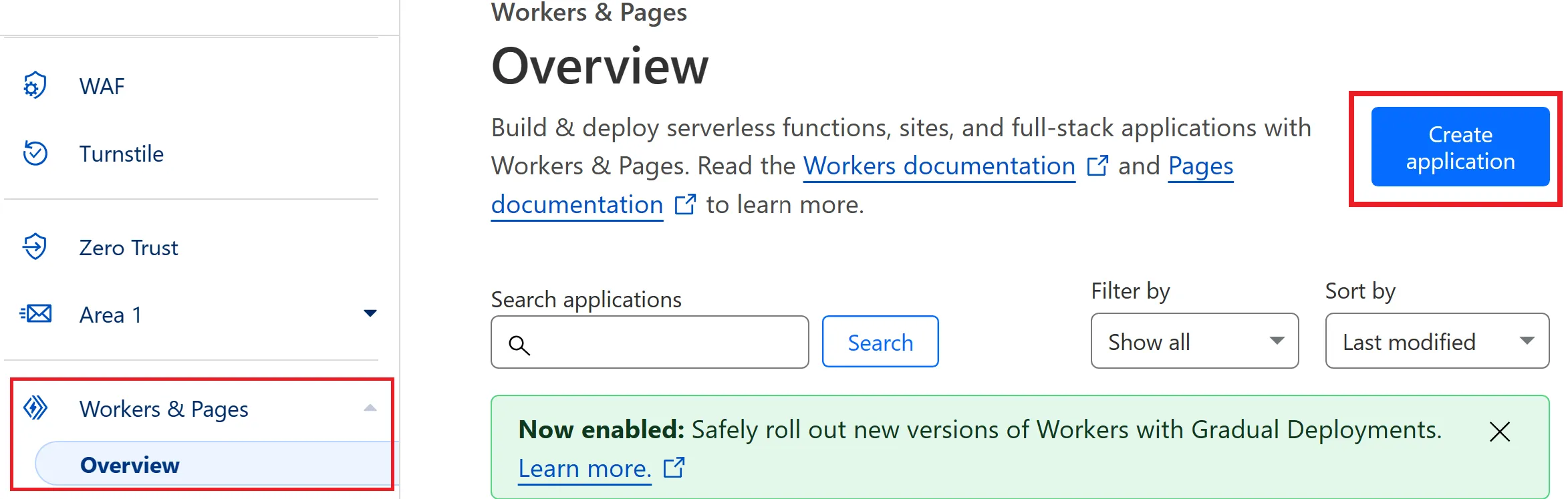Click the Filter by label

(1130, 291)
